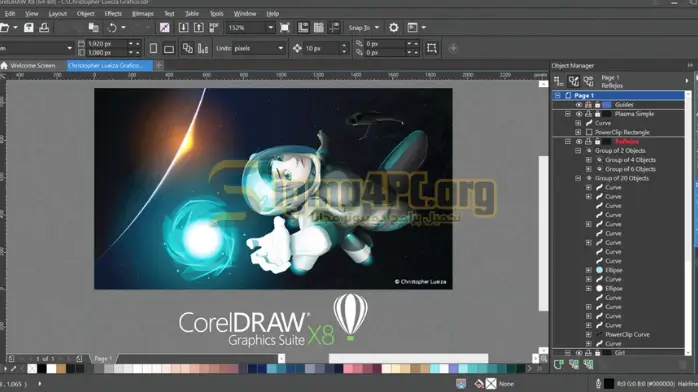Viewport: 698px width, 392px height.
Task: Click the Undo arrow icon
Action: (112, 28)
